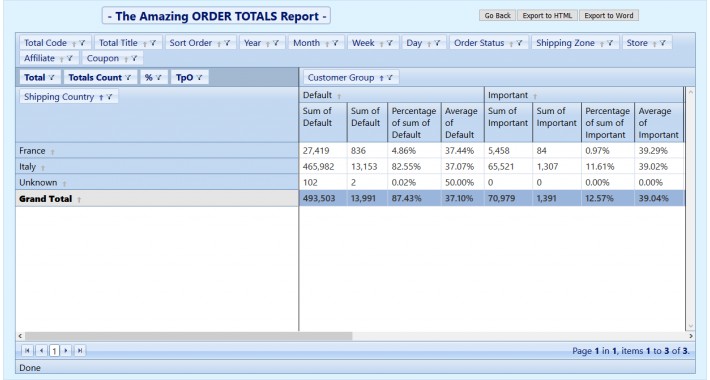Select the France row header
710x380 pixels.
click(157, 151)
